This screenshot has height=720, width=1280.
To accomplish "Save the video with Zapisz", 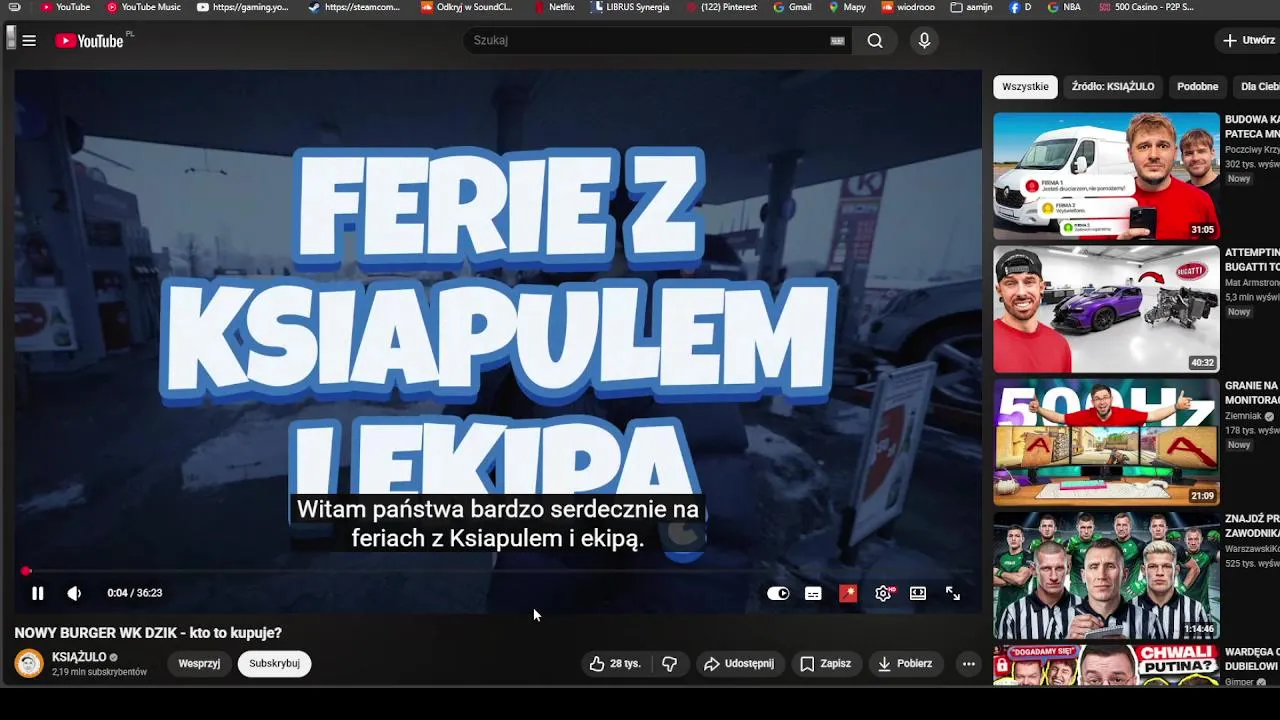I will point(825,663).
